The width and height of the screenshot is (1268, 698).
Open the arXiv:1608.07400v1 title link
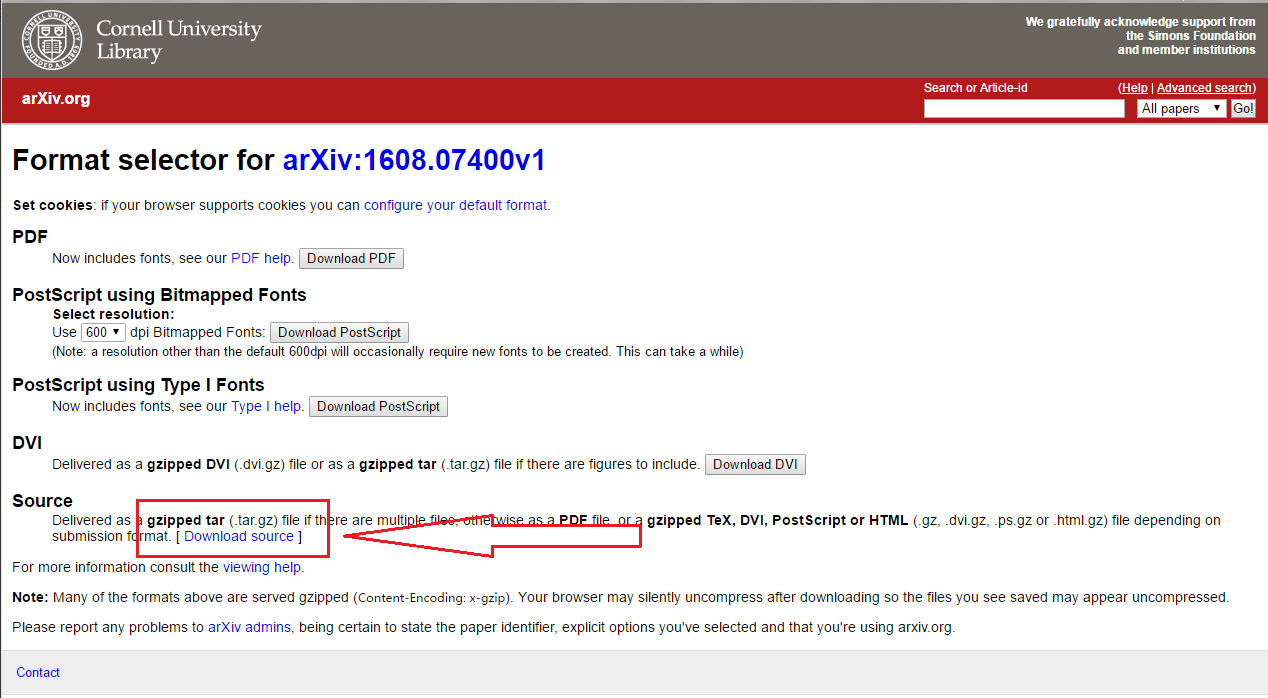point(414,160)
